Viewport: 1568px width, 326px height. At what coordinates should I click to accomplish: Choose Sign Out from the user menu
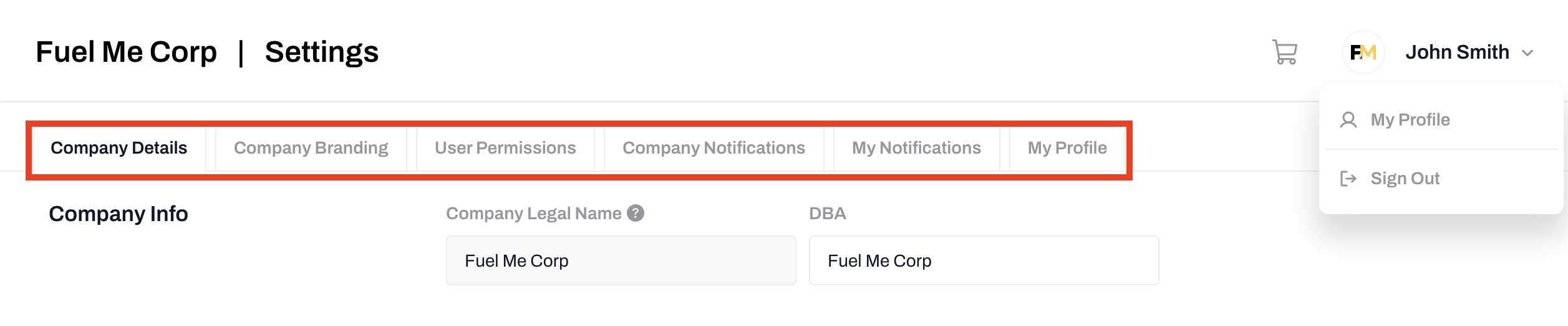click(x=1405, y=179)
